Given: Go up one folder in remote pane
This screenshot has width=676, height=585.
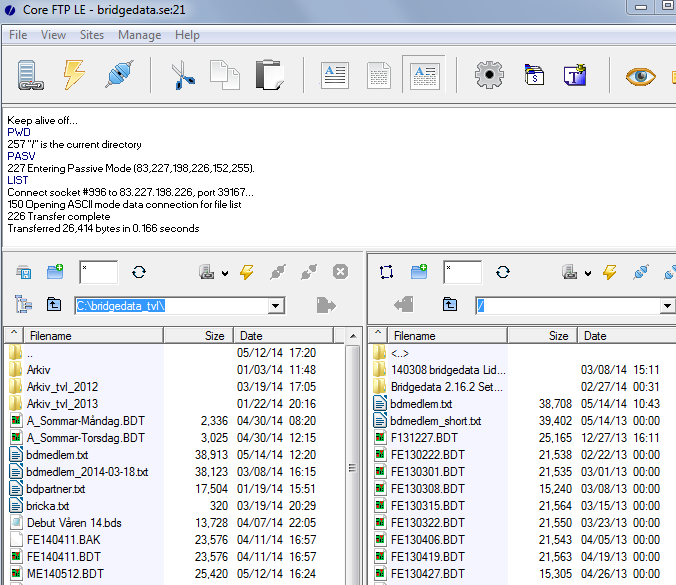Looking at the screenshot, I should 450,304.
